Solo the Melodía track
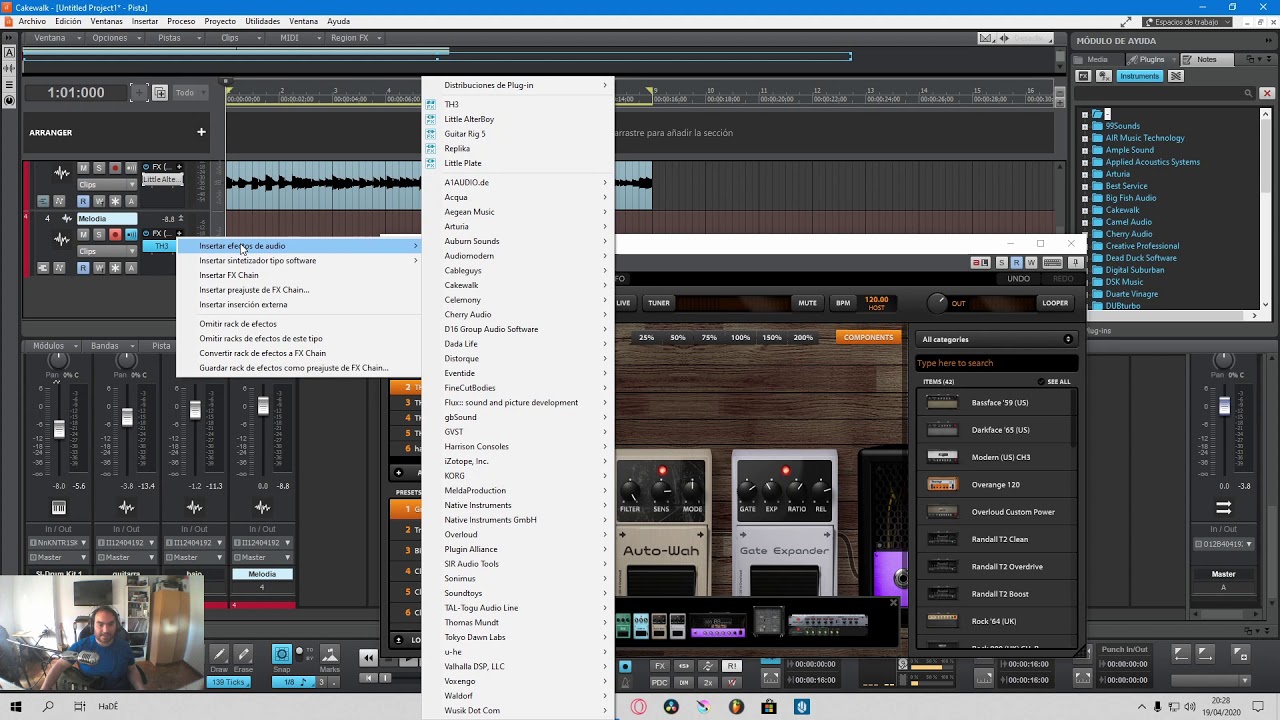 98,234
